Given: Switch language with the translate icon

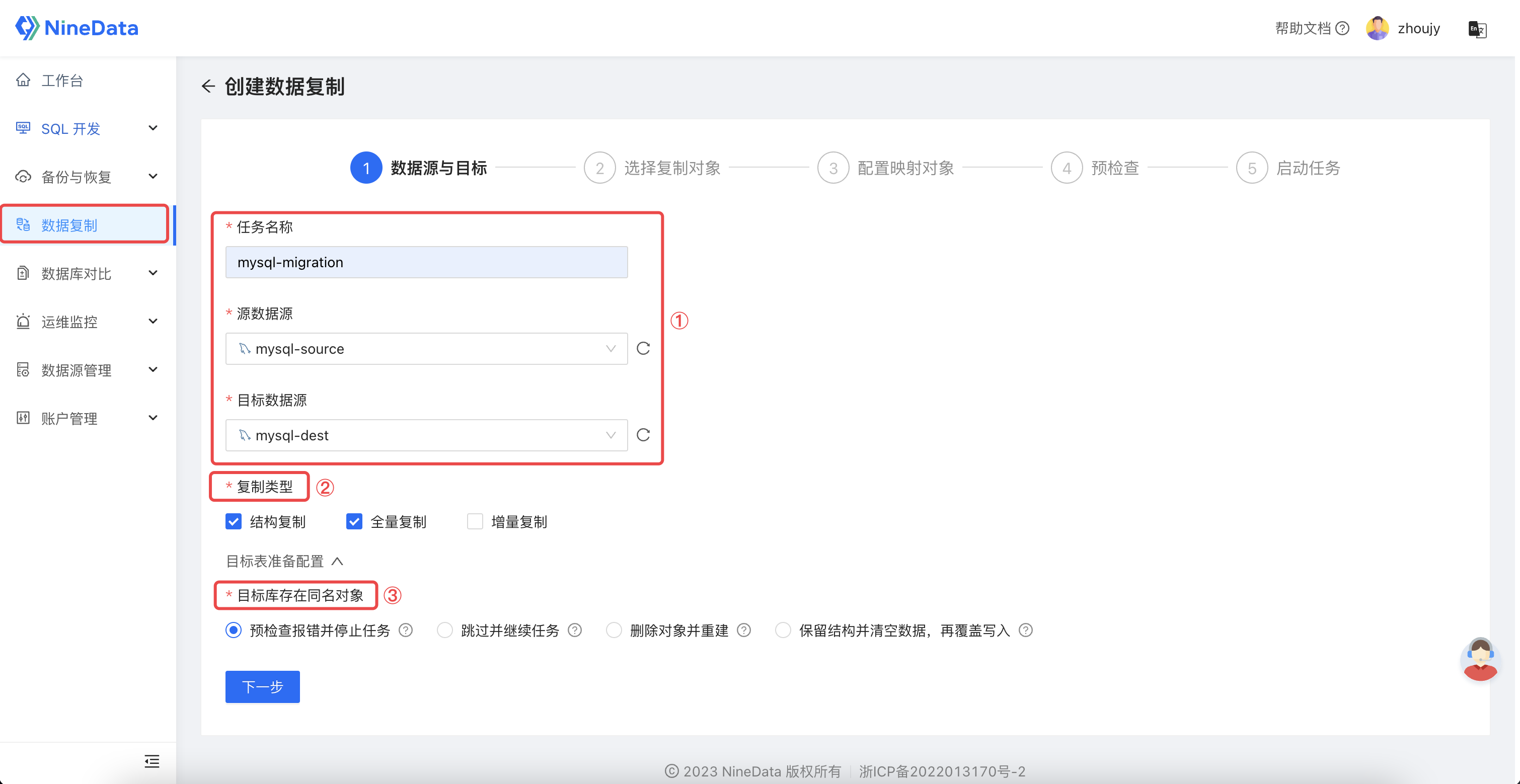Looking at the screenshot, I should 1477,29.
